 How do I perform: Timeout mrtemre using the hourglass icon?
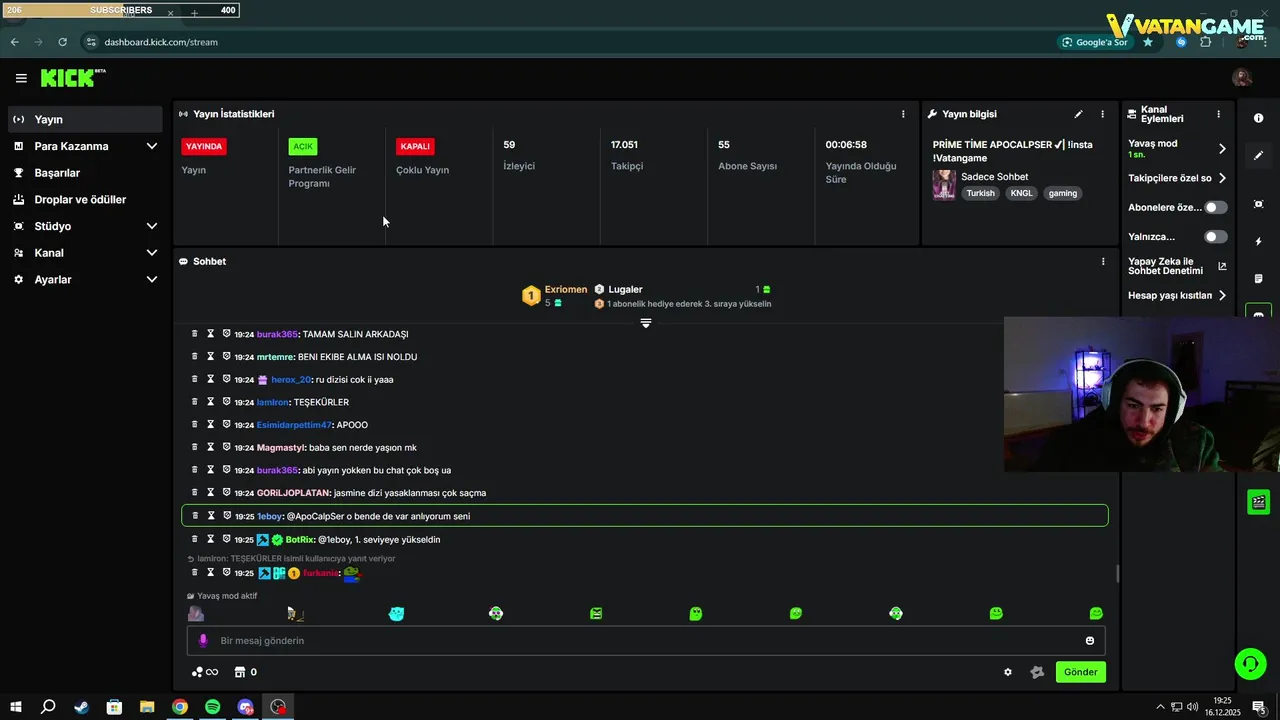tap(211, 356)
